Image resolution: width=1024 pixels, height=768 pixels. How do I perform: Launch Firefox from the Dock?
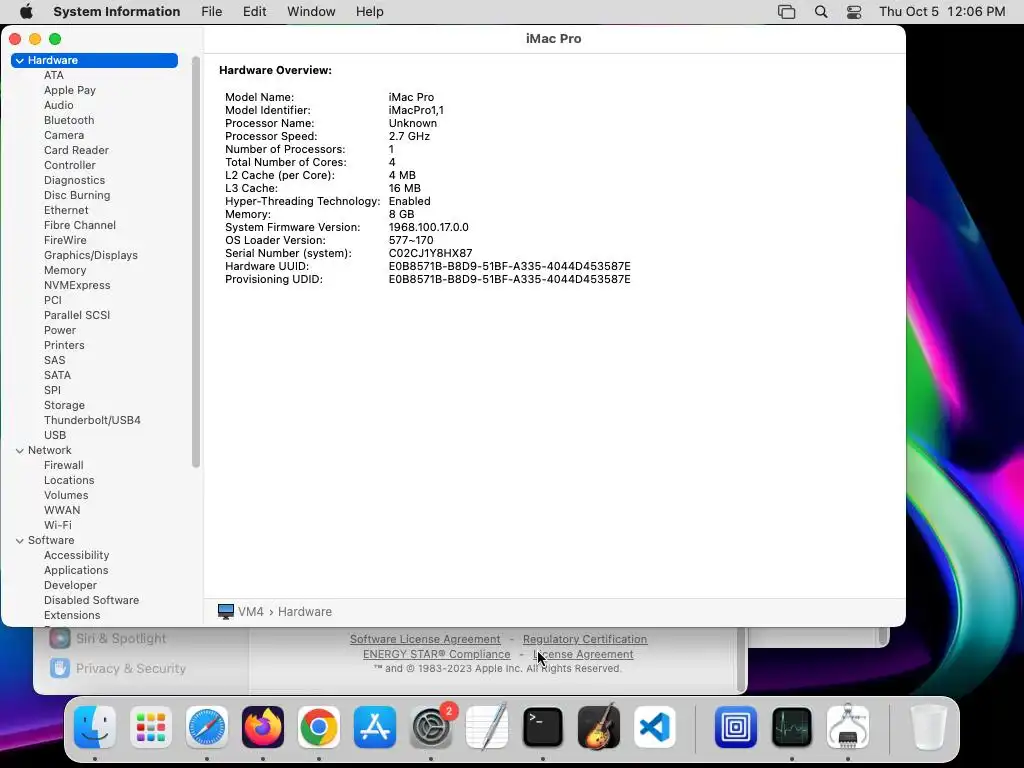(263, 727)
